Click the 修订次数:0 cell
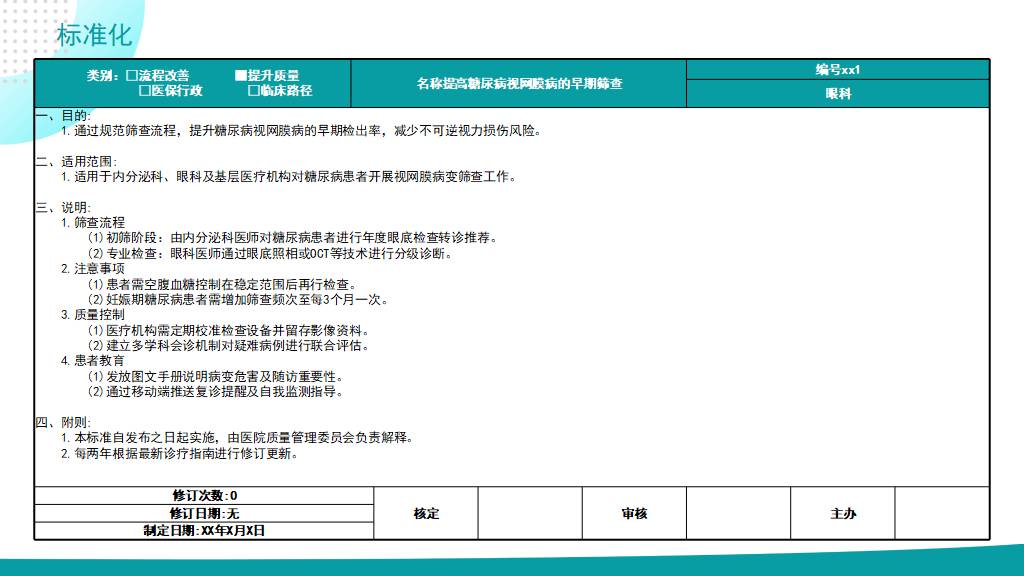 tap(204, 496)
